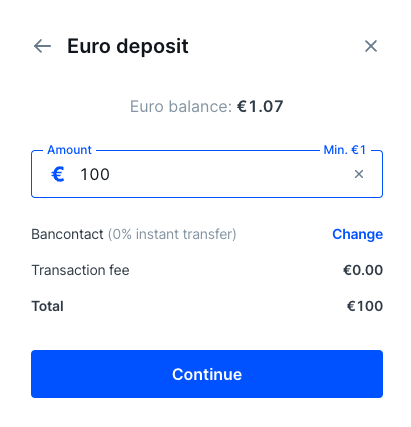
Task: Click the Amount box's top border line
Action: (207, 150)
